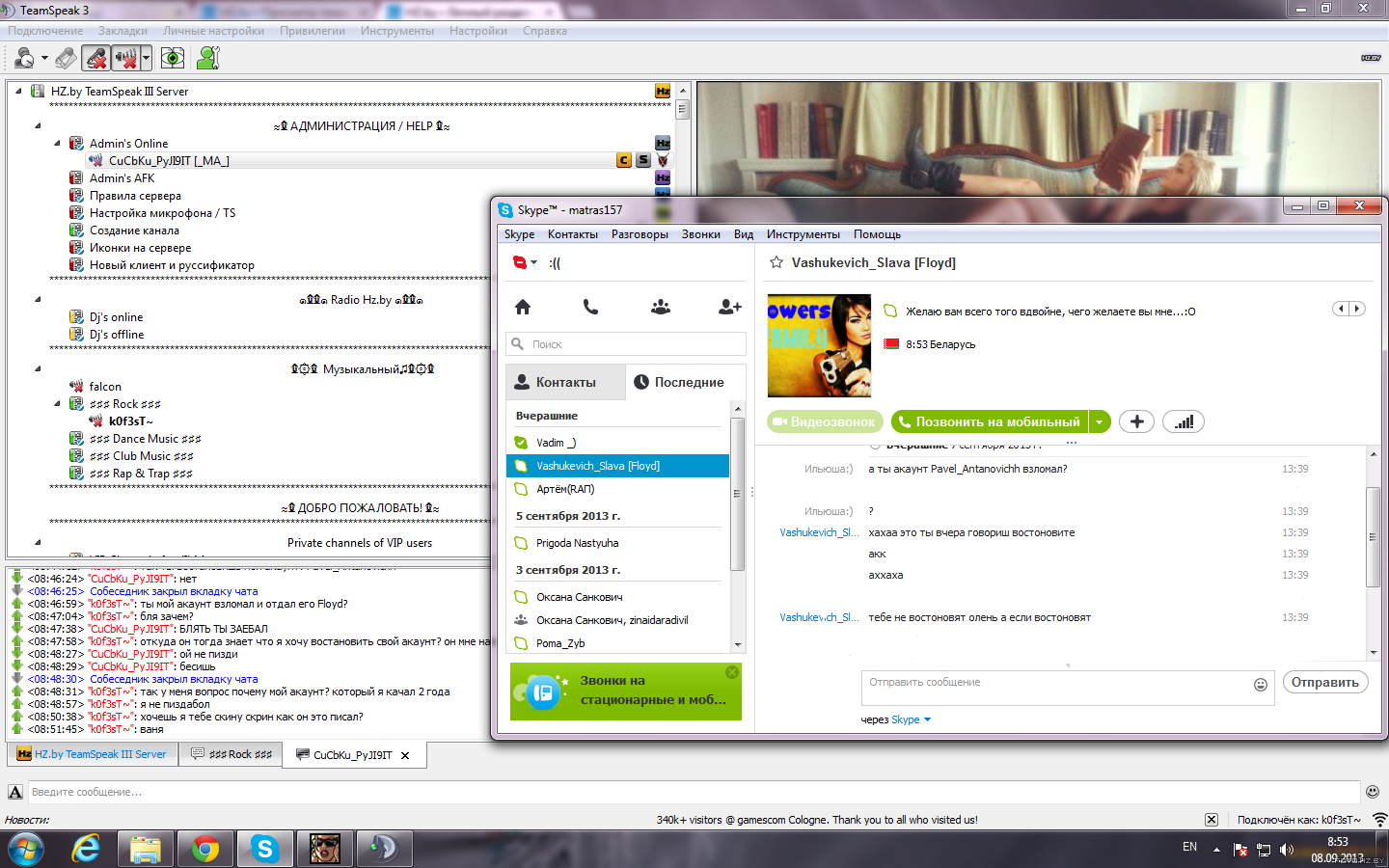
Task: Toggle the mute microphone button
Action: click(x=95, y=59)
